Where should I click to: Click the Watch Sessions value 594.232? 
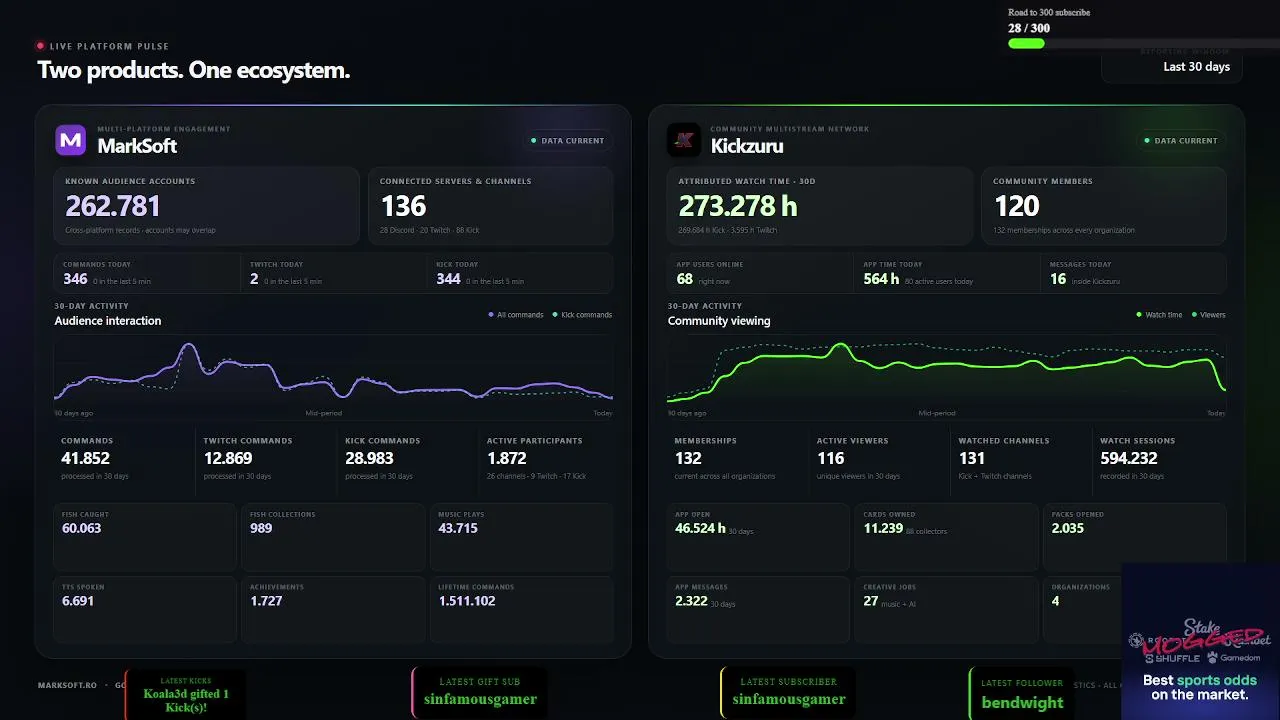click(x=1129, y=458)
